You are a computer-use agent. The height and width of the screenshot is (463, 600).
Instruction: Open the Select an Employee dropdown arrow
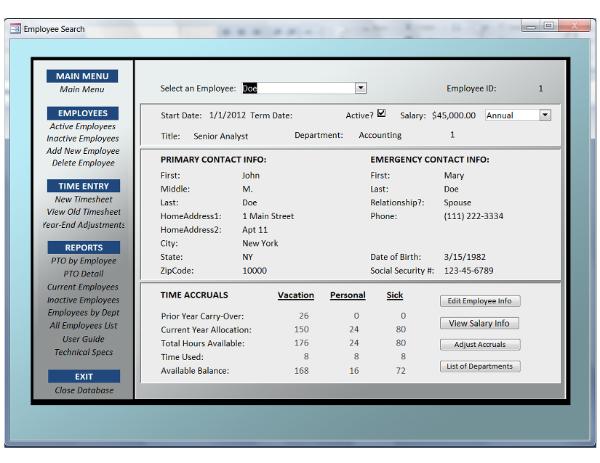(361, 88)
